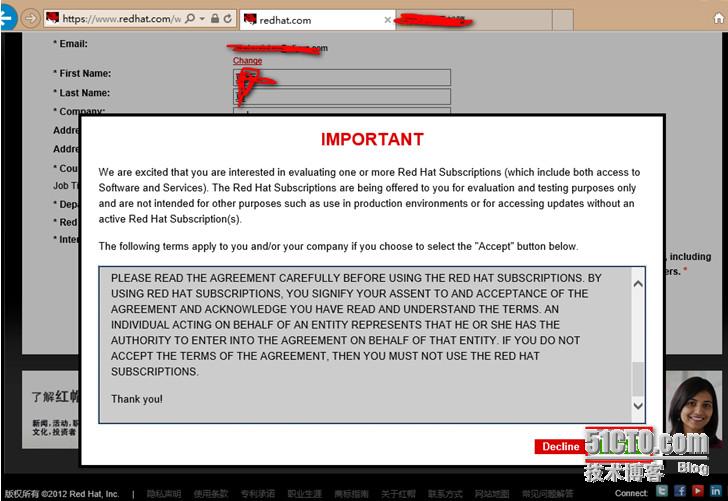Click the red hat favicon in address bar
Viewport: 728px width, 501px height.
(52, 18)
